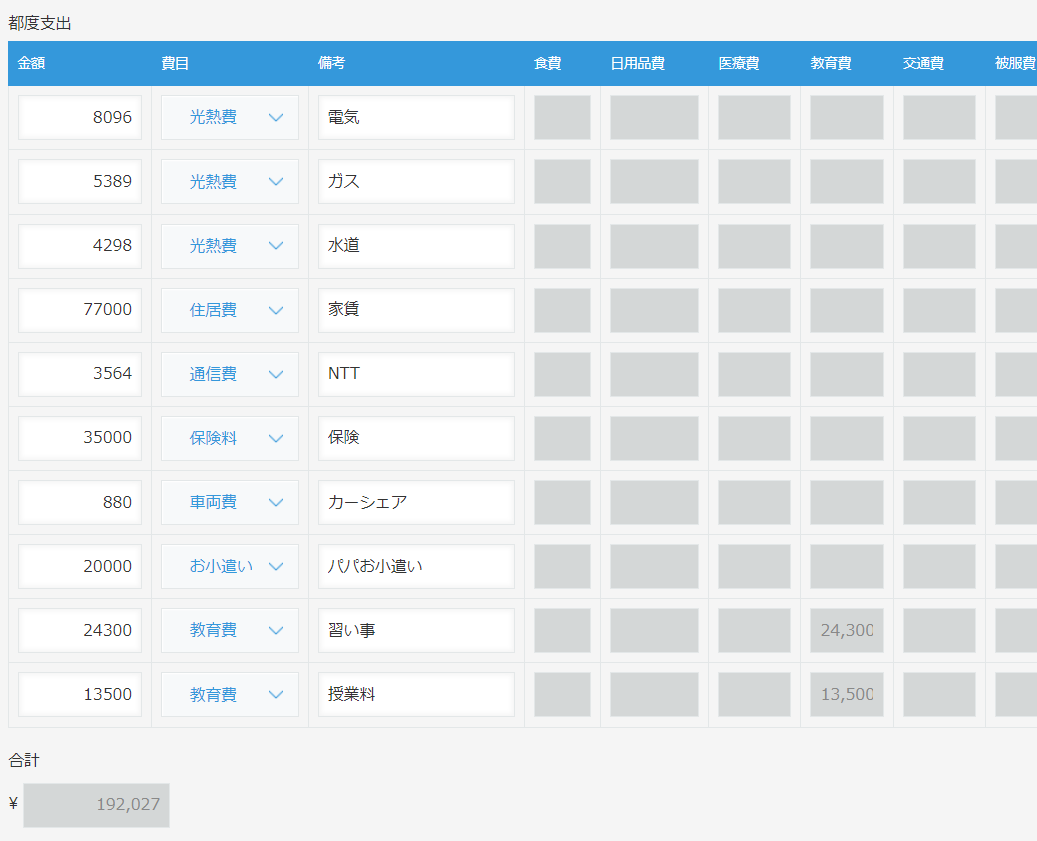Screen dimensions: 1037x841
Task: Expand the お小遣い category dropdown
Action: (x=229, y=566)
